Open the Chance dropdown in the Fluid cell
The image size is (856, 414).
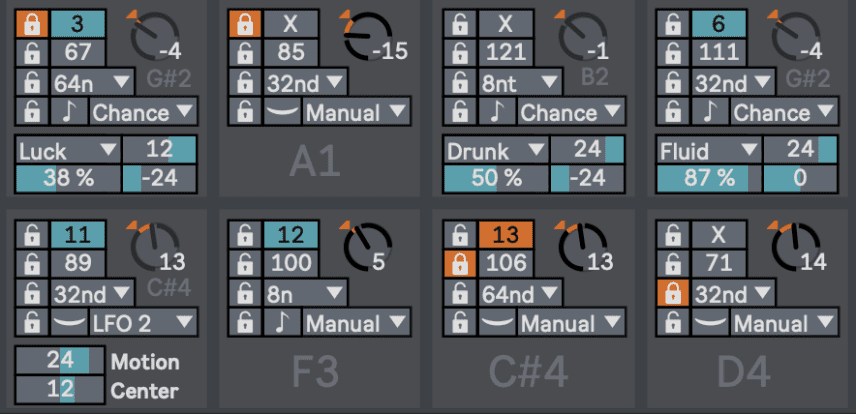[784, 112]
